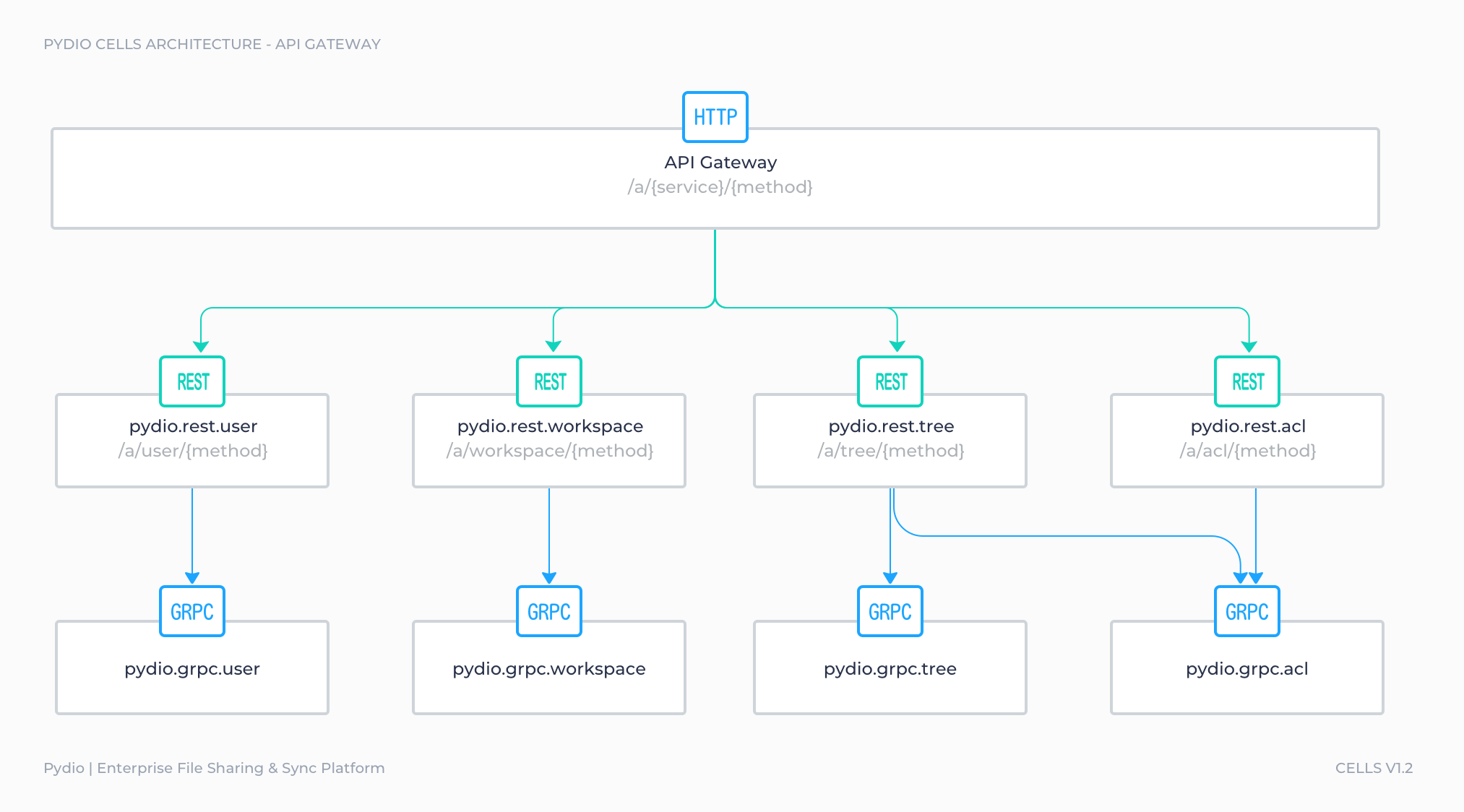Screen dimensions: 1464x812
Task: Click the GRPC badge on pydio.grpc.workspace
Action: (x=549, y=611)
